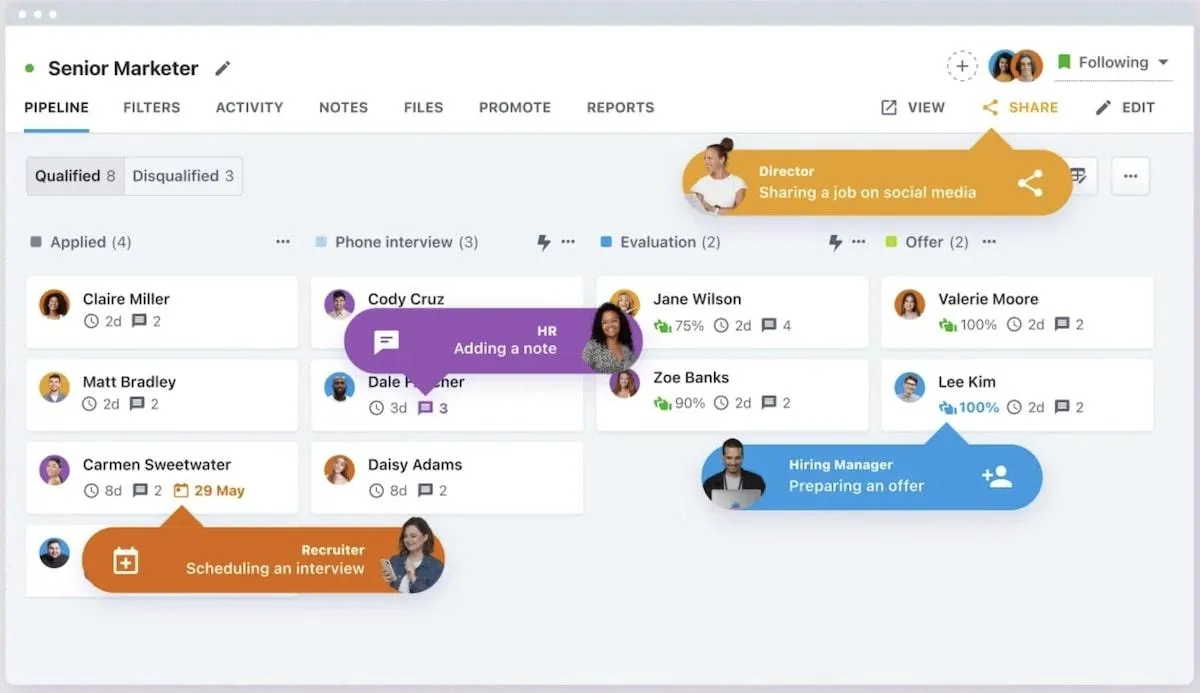Toggle to Qualified 8 candidates

click(75, 176)
